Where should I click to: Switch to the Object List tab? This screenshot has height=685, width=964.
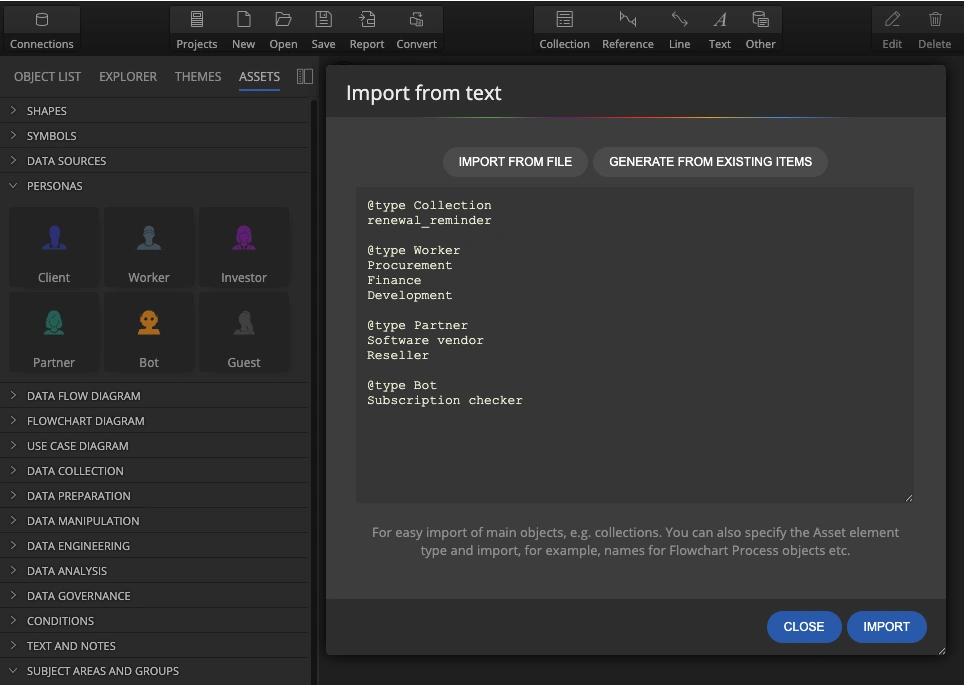click(x=47, y=76)
